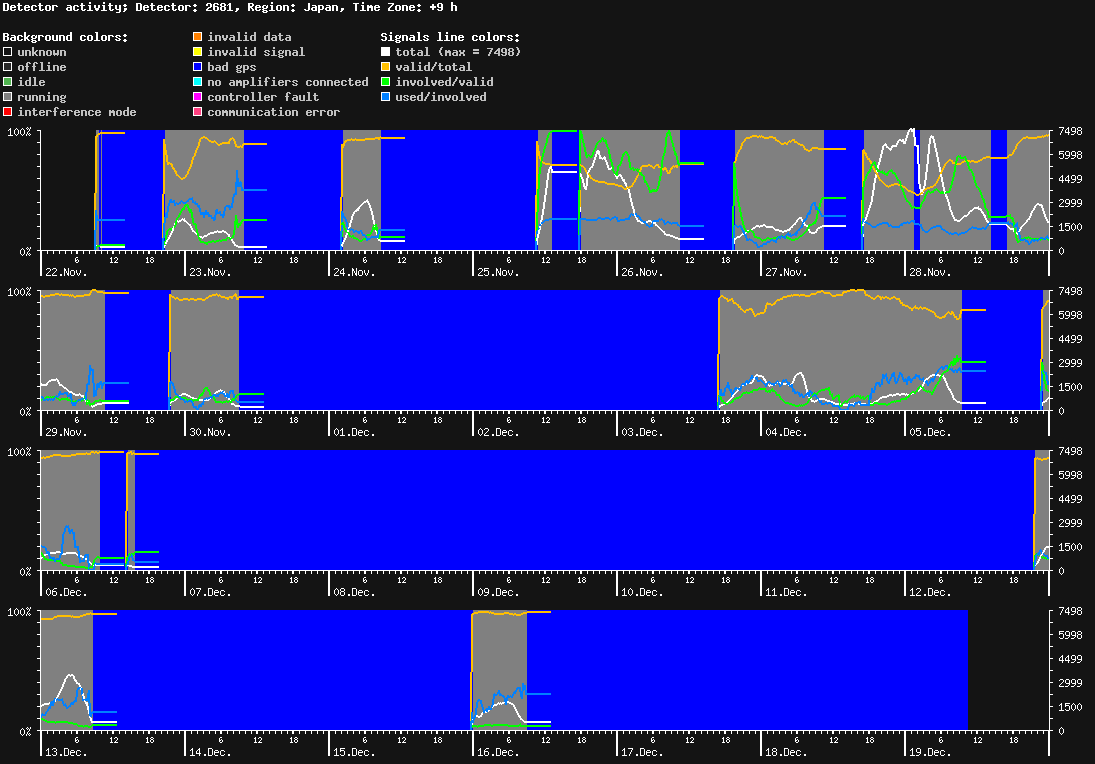1095x764 pixels.
Task: Select the magenta 'controller fault' legend swatch
Action: 197,97
